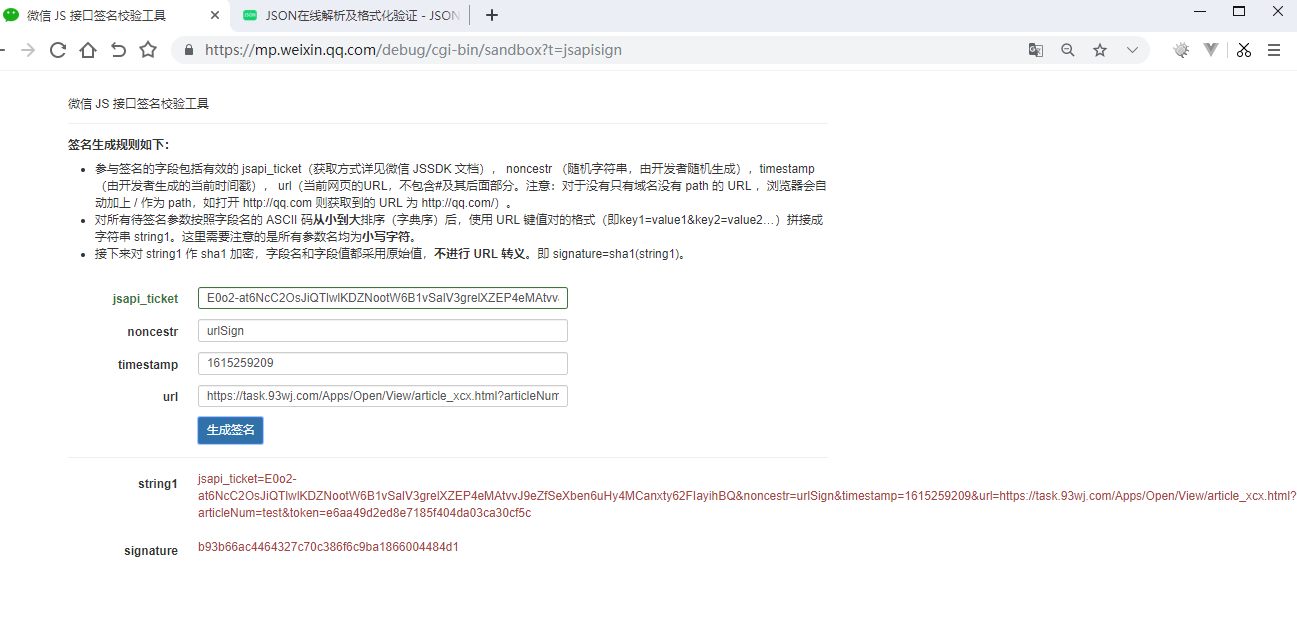Focus the jsapi_ticket input field

(383, 298)
